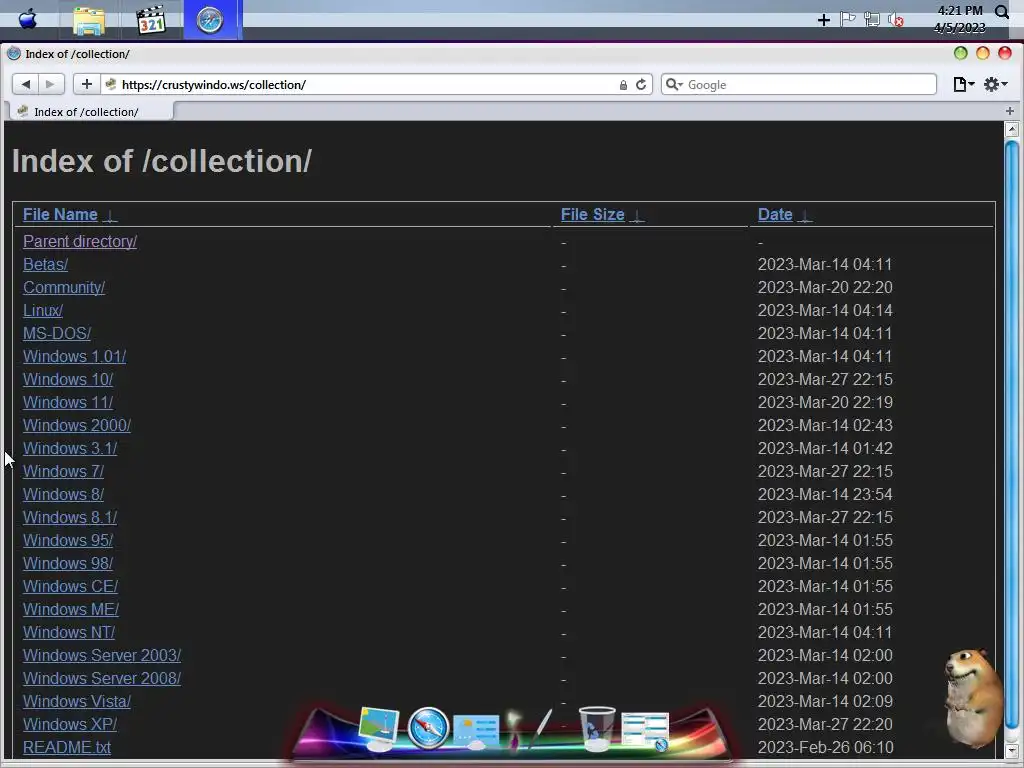
Task: Open the gear settings dropdown
Action: coord(995,84)
